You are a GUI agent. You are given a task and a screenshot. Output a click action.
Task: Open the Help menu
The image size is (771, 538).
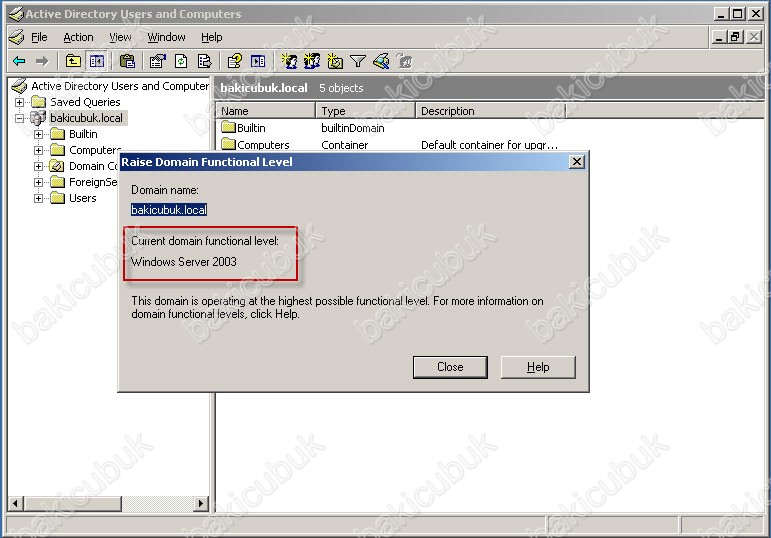211,37
